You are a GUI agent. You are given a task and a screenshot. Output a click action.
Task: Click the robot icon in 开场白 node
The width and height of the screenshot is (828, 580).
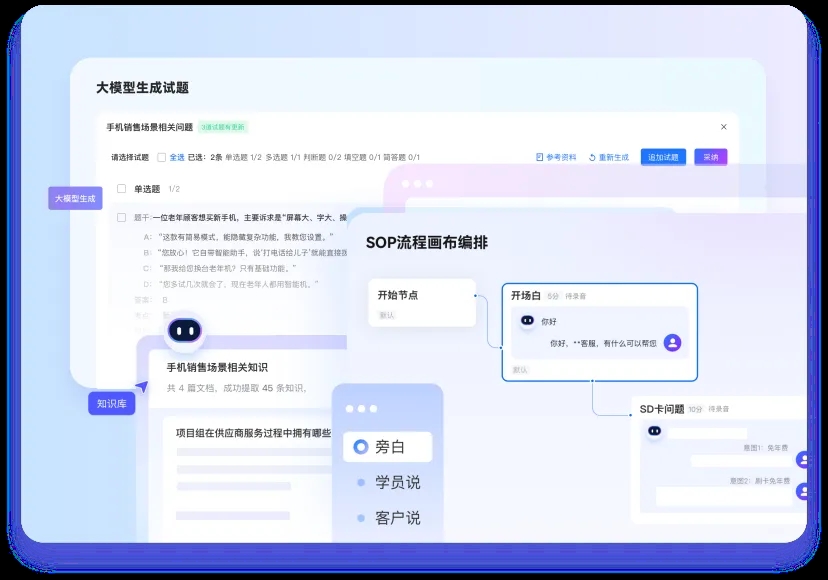pos(527,321)
